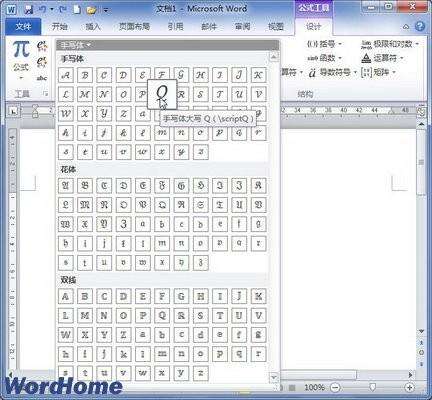Insert double-struck capital R symbol
Viewport: 432px width, 400px height.
pyautogui.click(x=181, y=315)
